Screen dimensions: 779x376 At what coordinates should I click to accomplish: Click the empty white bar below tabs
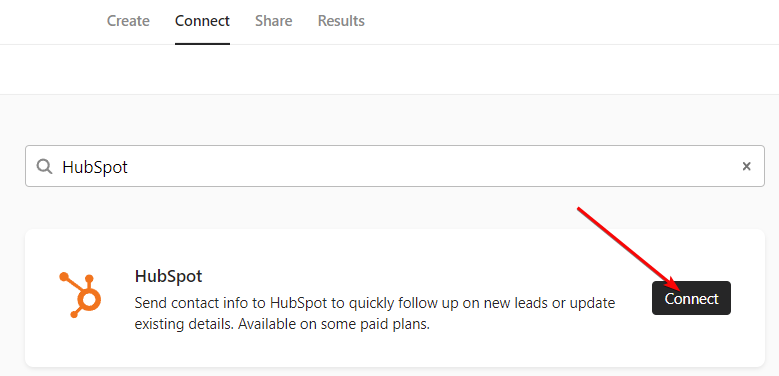(390, 70)
